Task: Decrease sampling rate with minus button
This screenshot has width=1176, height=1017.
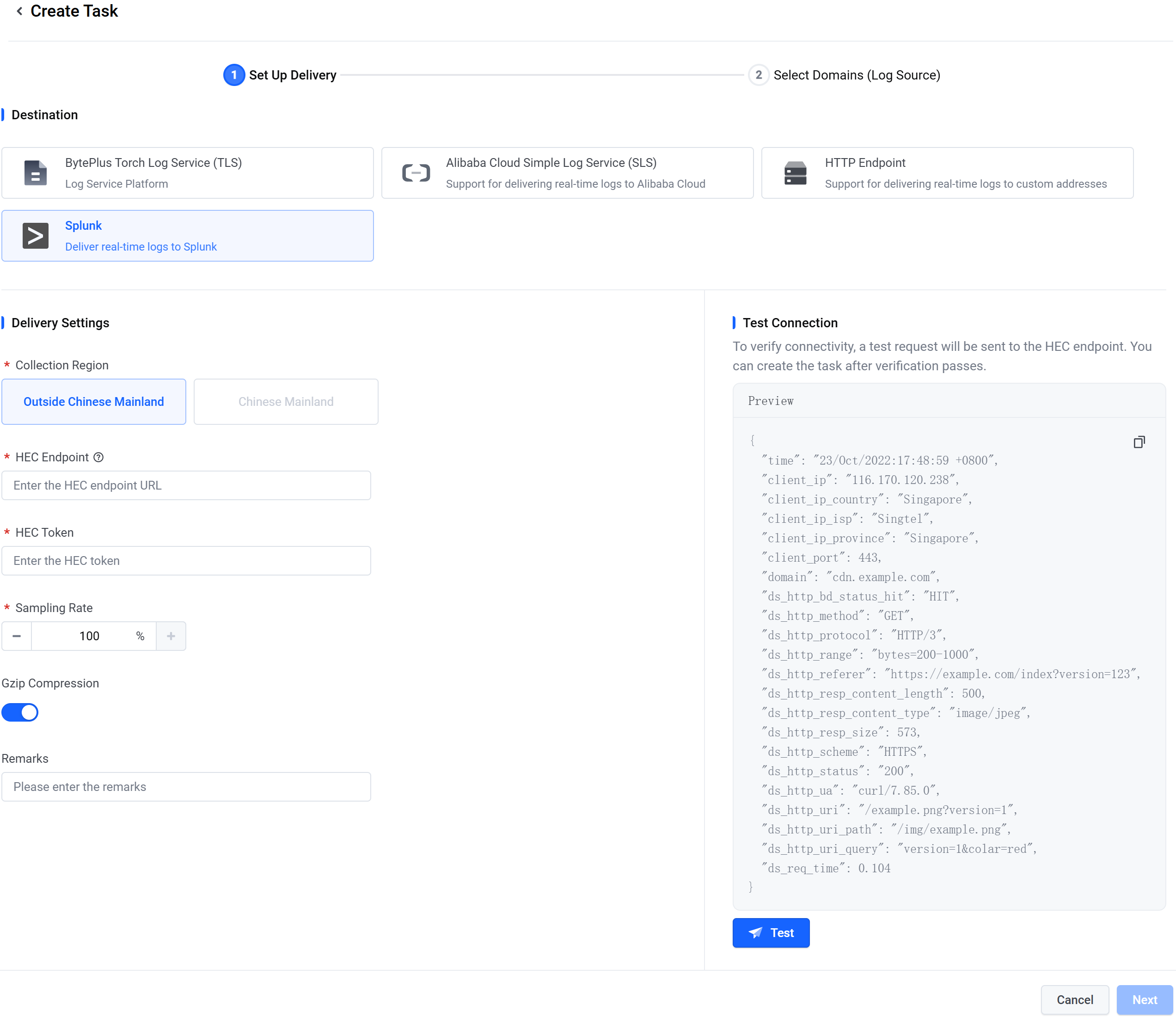Action: point(17,636)
